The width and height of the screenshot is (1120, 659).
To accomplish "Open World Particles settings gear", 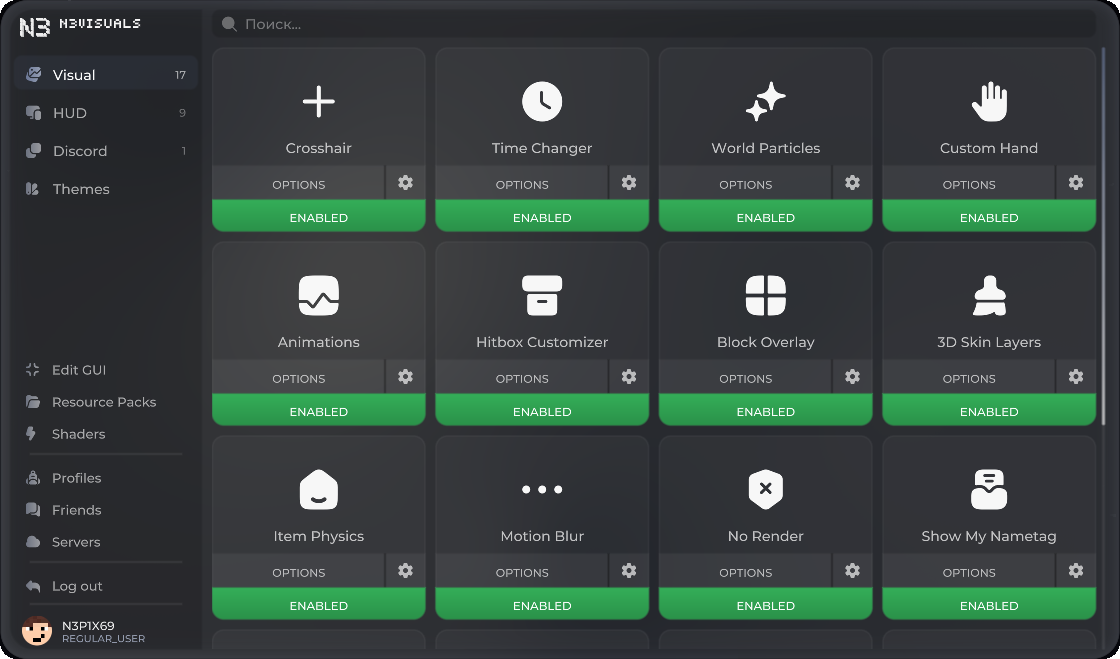I will [852, 183].
